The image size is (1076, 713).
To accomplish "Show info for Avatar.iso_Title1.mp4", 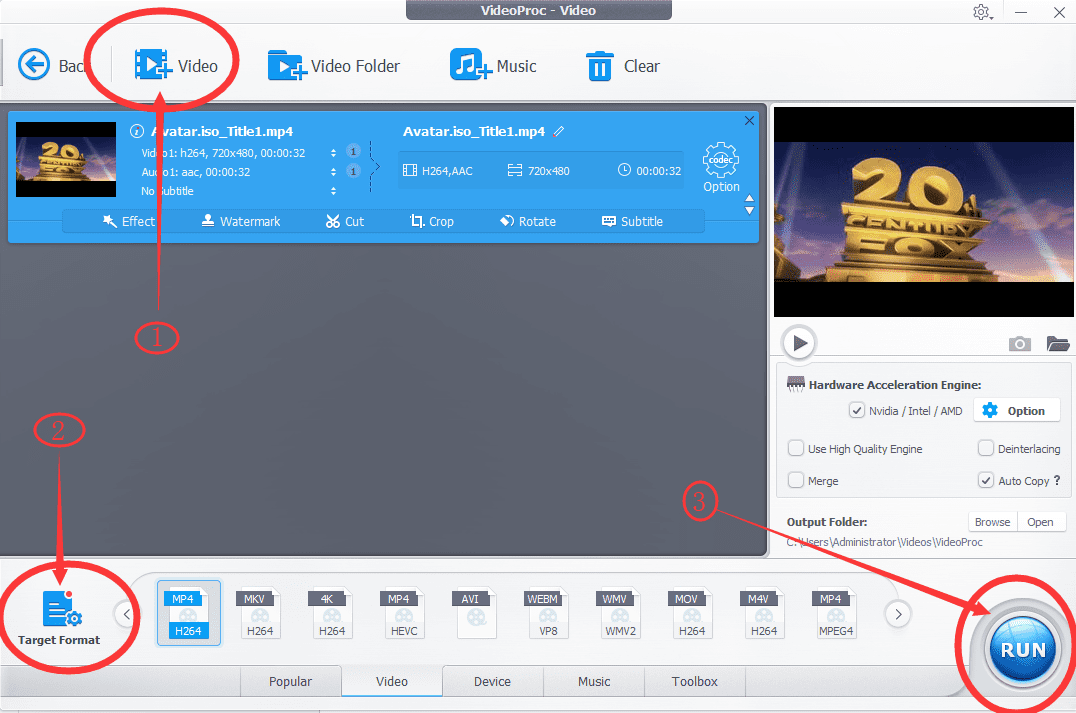I will pos(137,131).
